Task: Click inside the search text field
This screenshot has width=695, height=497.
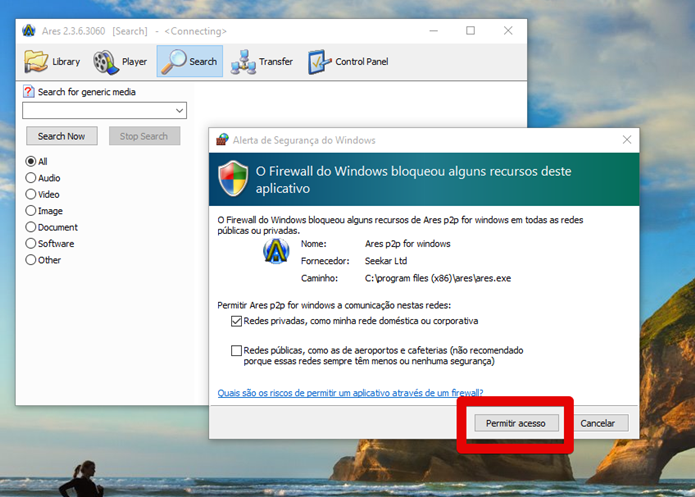Action: click(x=98, y=110)
